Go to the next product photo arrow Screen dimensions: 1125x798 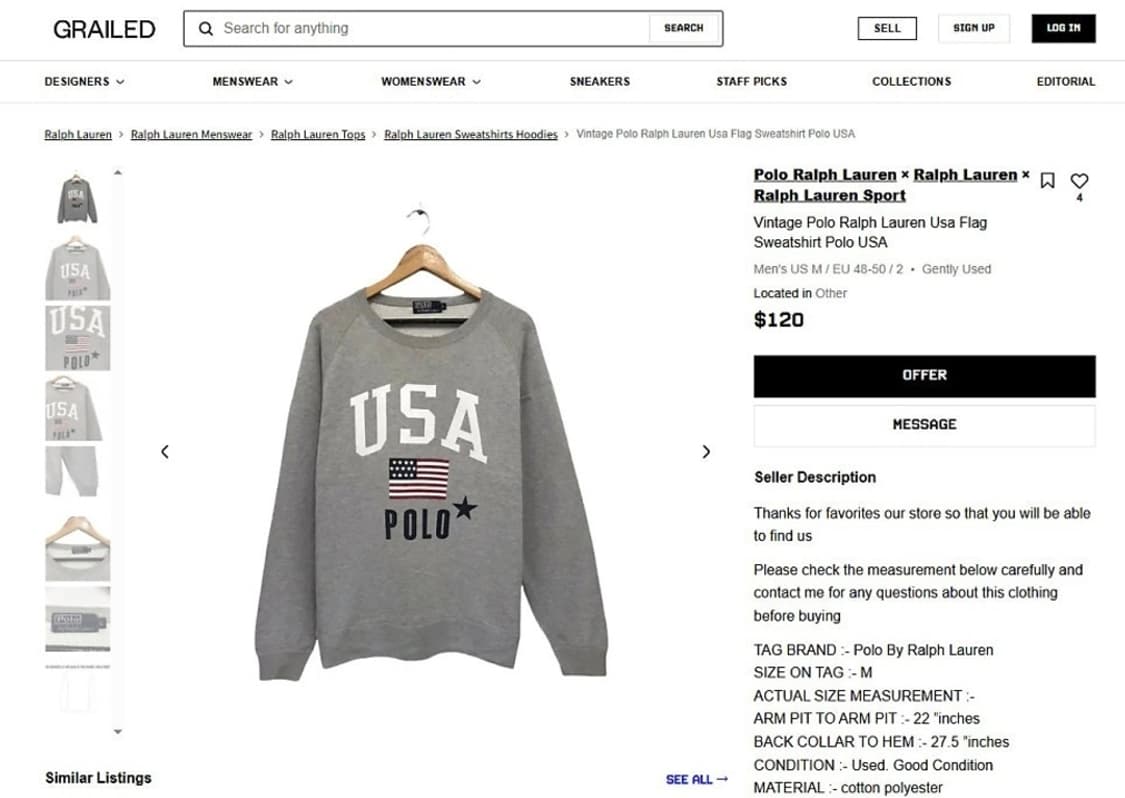tap(706, 452)
